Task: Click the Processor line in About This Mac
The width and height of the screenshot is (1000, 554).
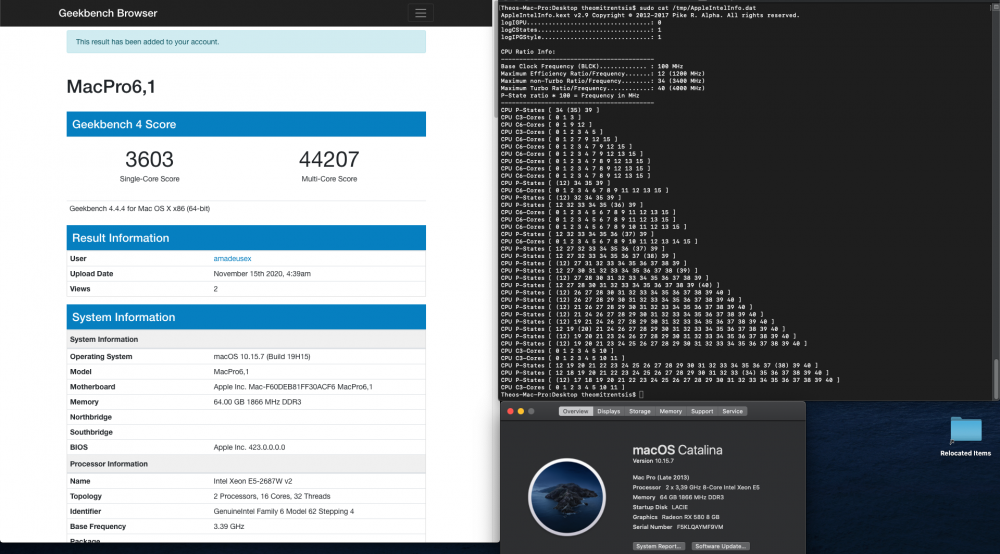Action: [696, 488]
